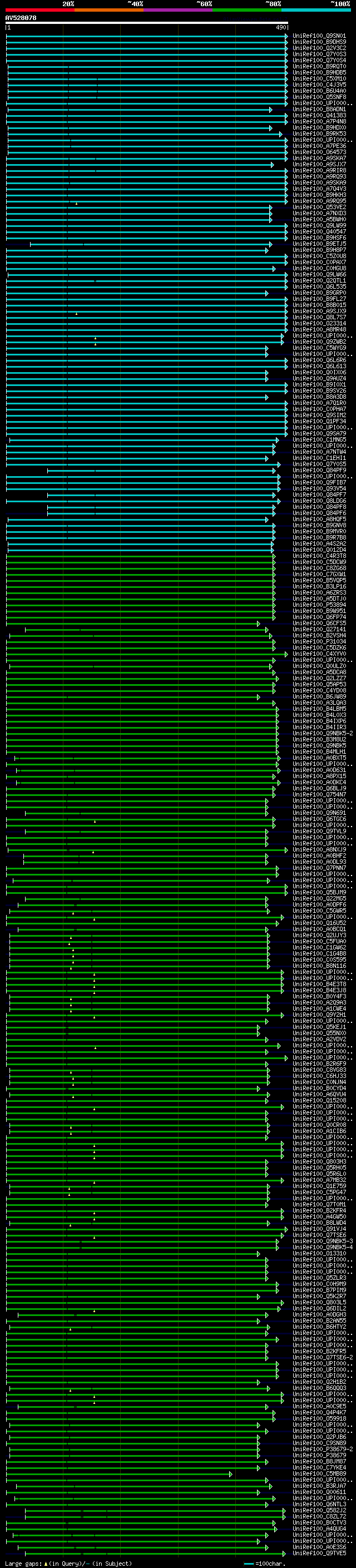
Task: Click the white AV528078 query bar
Action: coord(147,22)
